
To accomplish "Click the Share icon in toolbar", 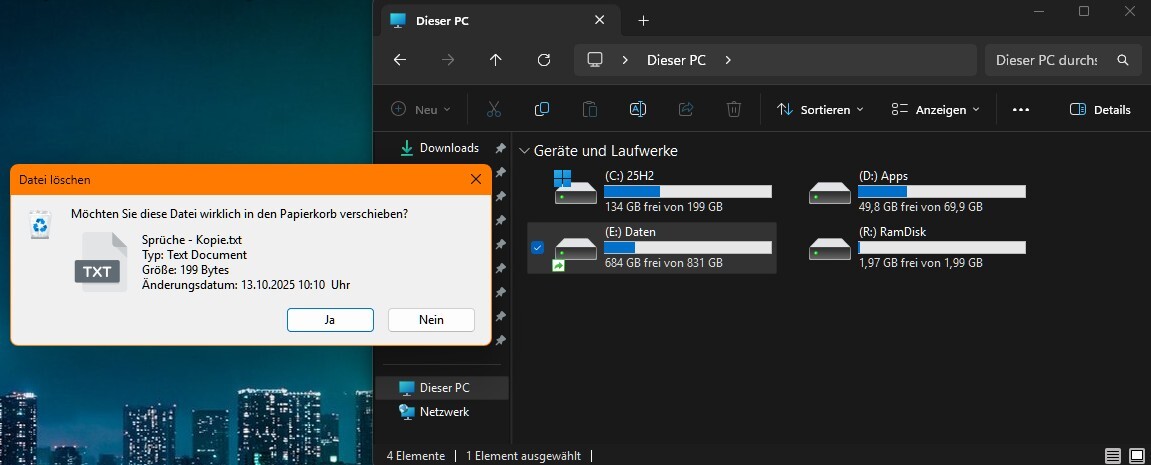I will coord(686,109).
